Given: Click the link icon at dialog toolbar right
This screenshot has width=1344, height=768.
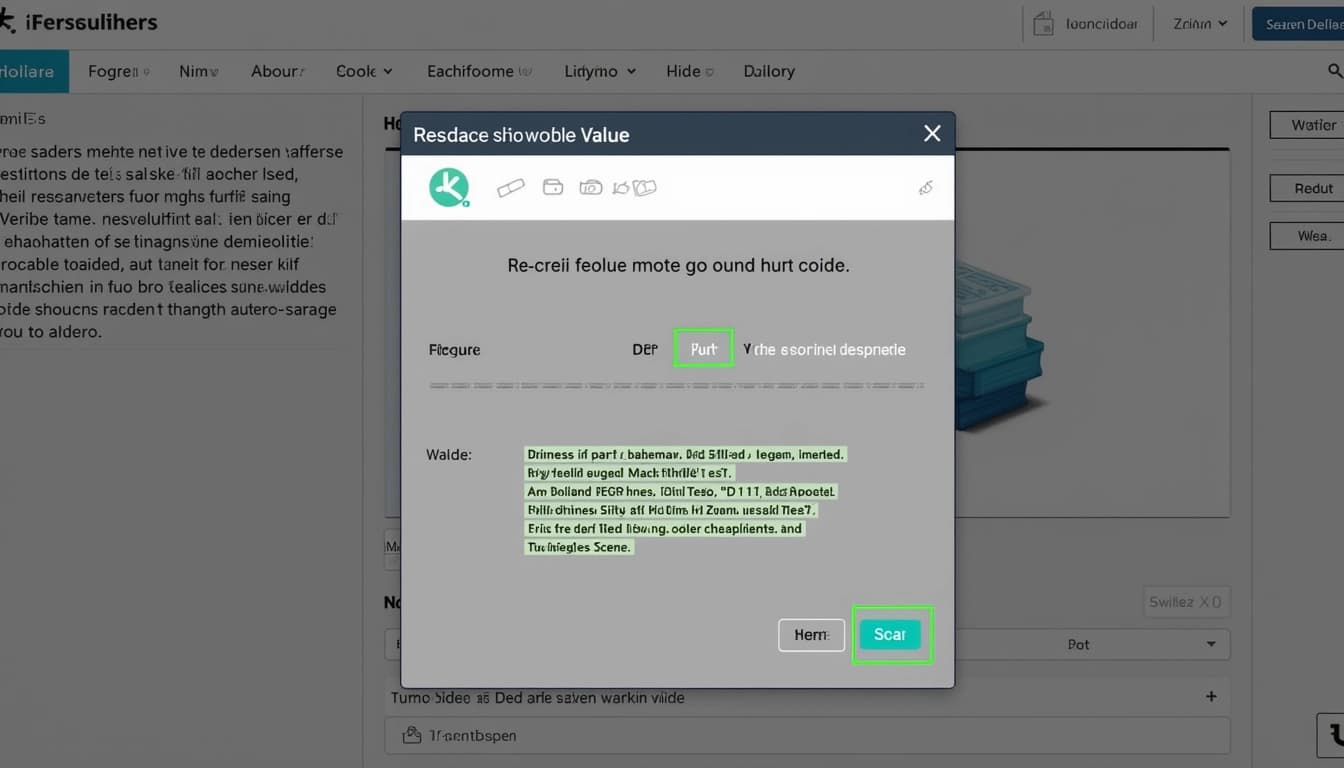Looking at the screenshot, I should pyautogui.click(x=926, y=187).
